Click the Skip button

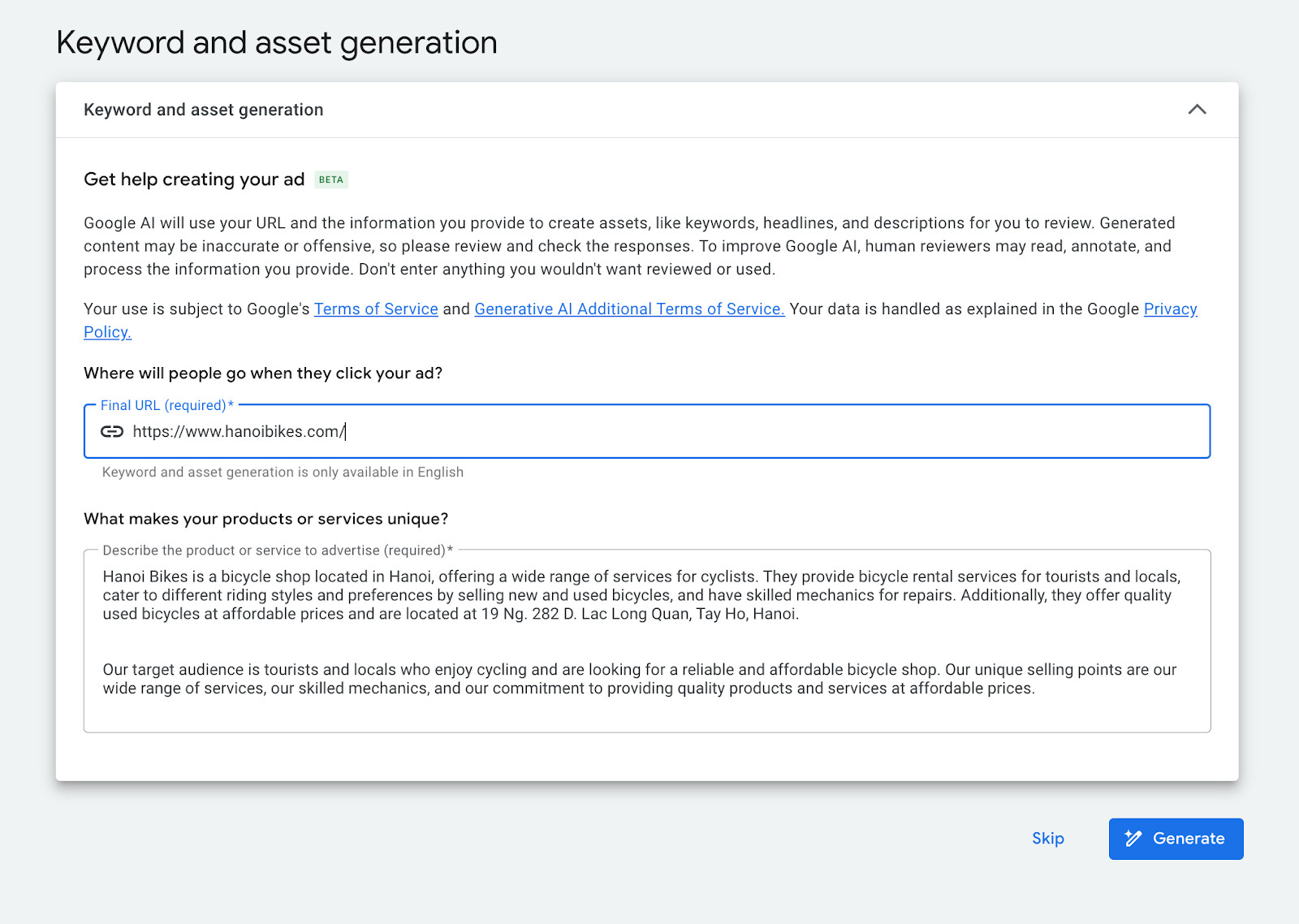click(x=1047, y=839)
